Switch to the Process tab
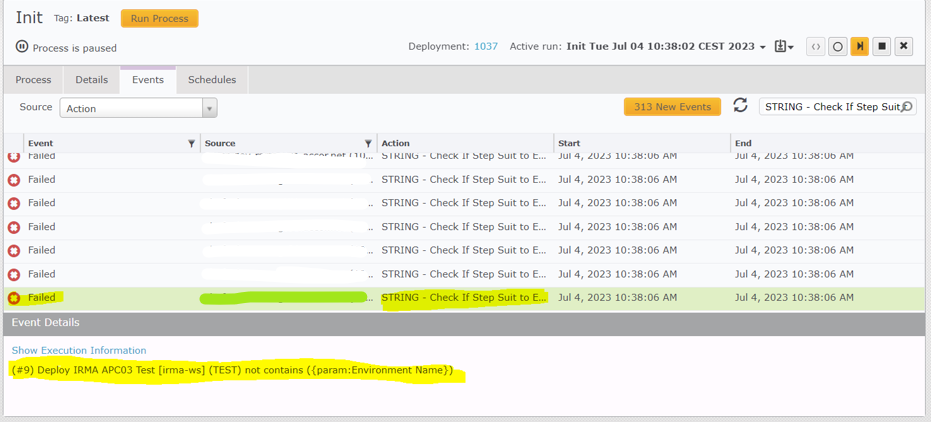Image resolution: width=931 pixels, height=422 pixels. click(33, 80)
